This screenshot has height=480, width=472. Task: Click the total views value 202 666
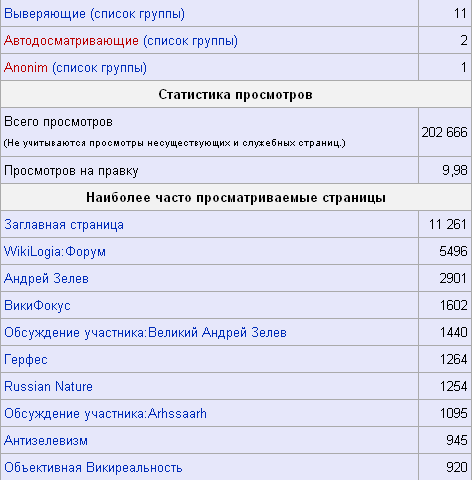pos(444,132)
